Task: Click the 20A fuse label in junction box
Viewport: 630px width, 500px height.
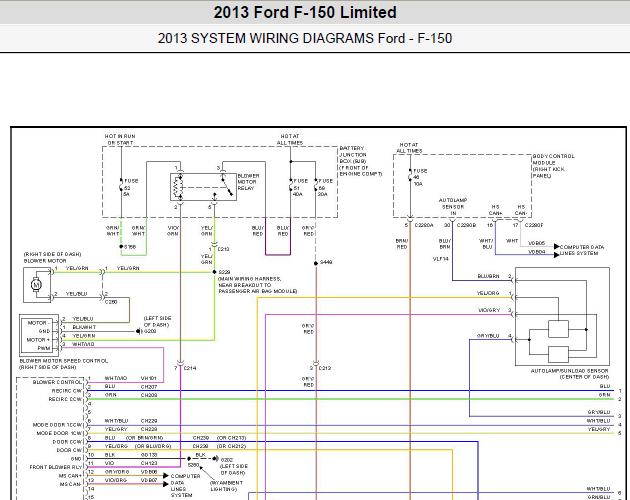Action: (325, 188)
